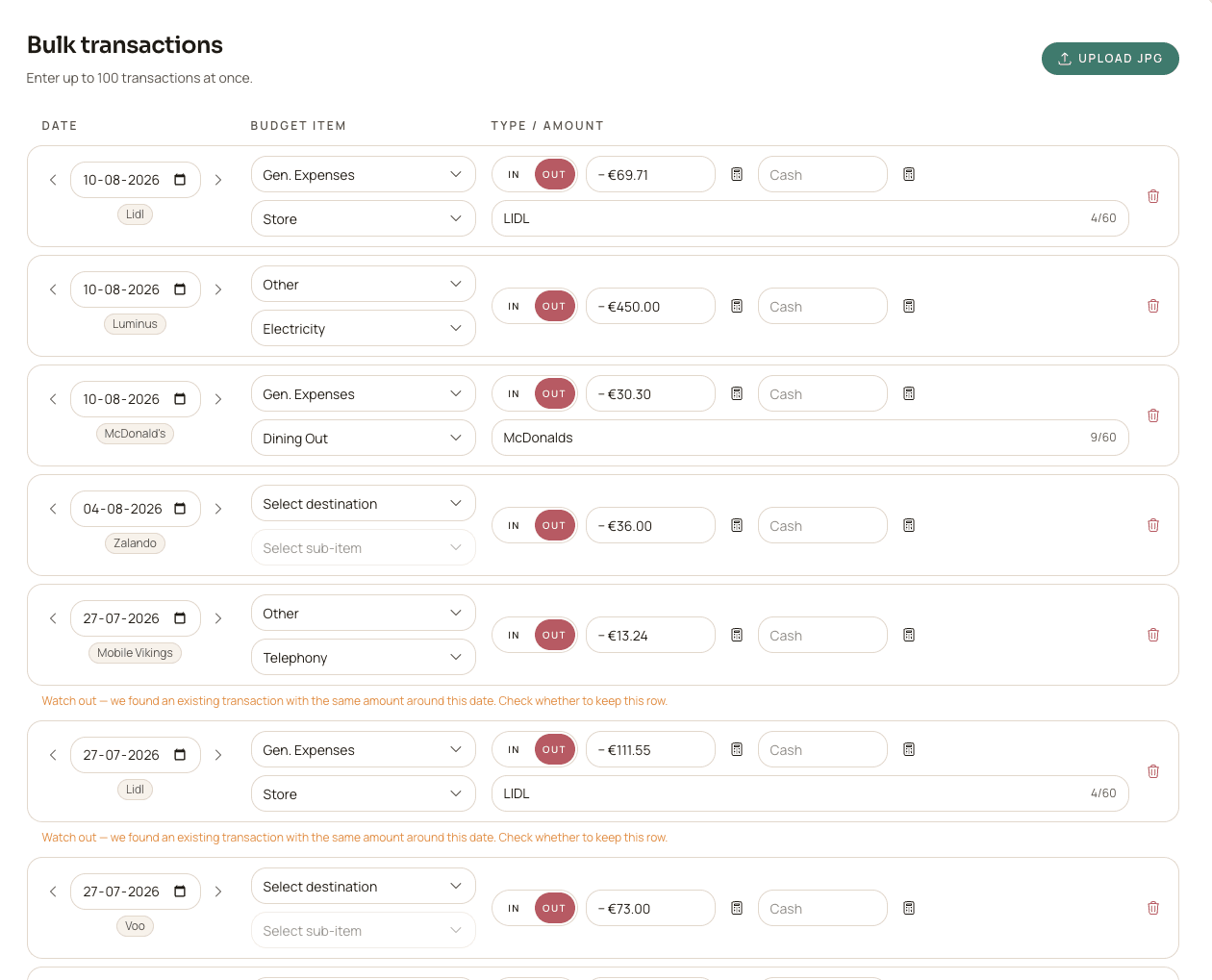The height and width of the screenshot is (980, 1212).
Task: Open calculator next to €13.24 amount
Action: pyautogui.click(x=737, y=635)
